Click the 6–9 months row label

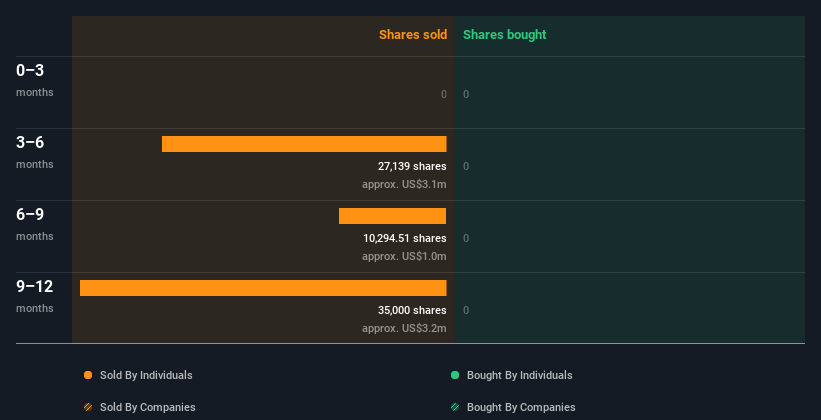pyautogui.click(x=35, y=224)
